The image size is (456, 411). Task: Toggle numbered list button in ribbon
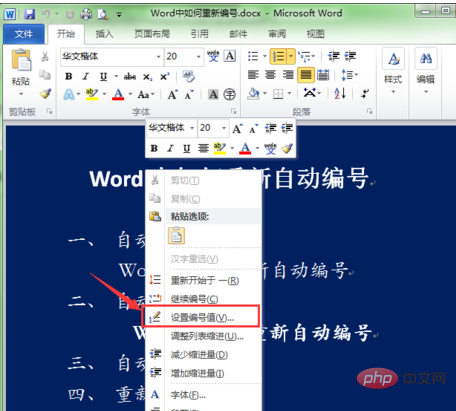278,56
